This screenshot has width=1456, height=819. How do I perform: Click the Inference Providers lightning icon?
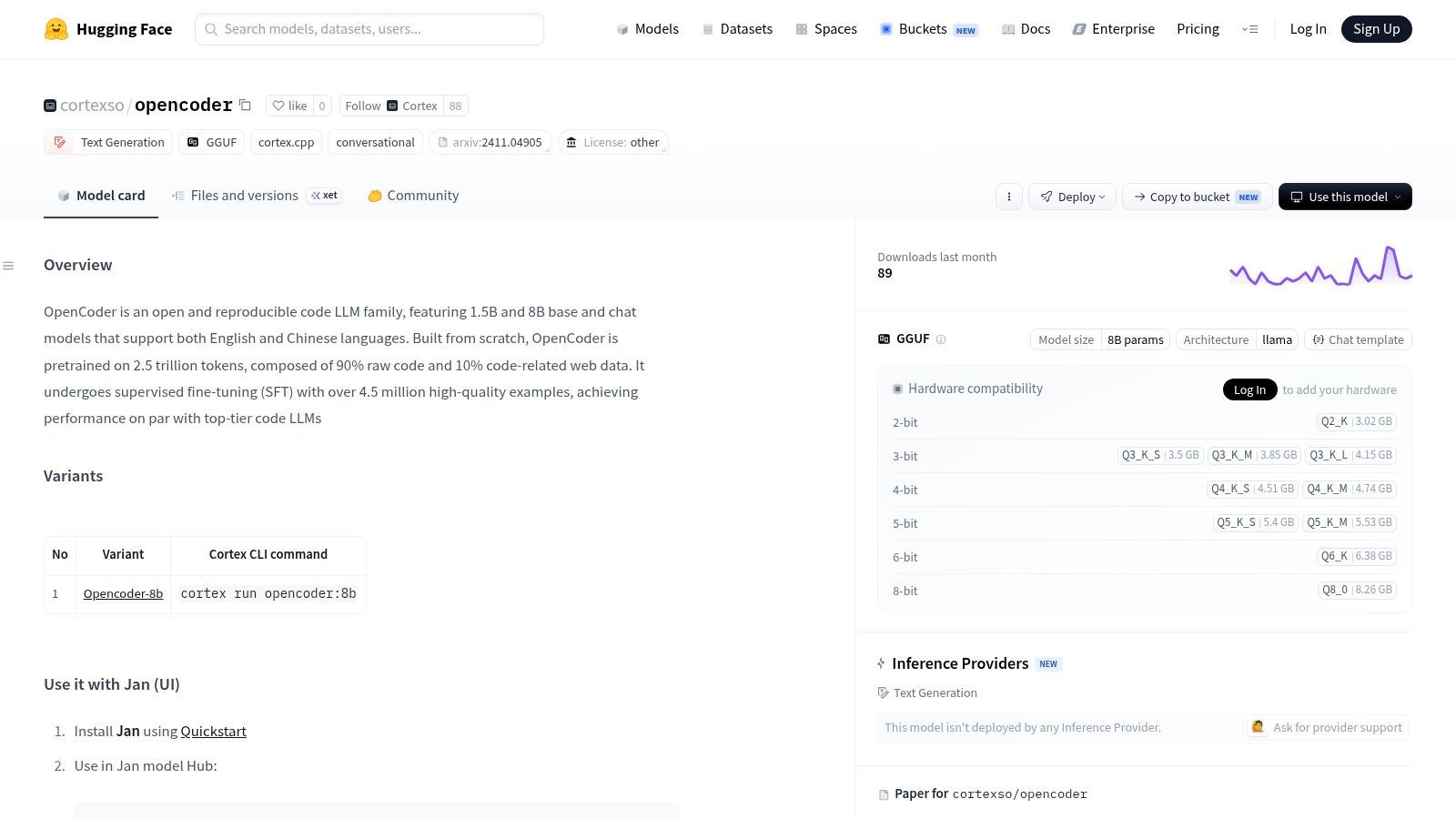click(x=881, y=663)
